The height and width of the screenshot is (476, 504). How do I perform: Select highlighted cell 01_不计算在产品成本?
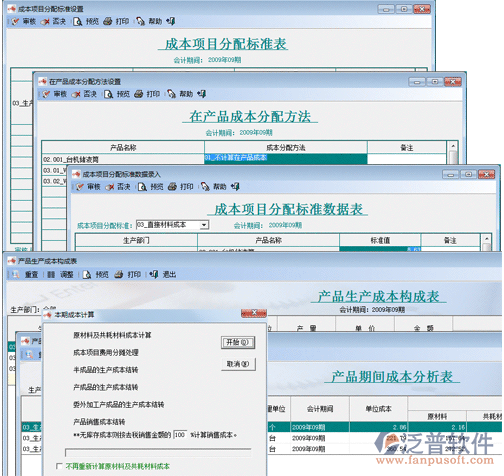pyautogui.click(x=286, y=158)
